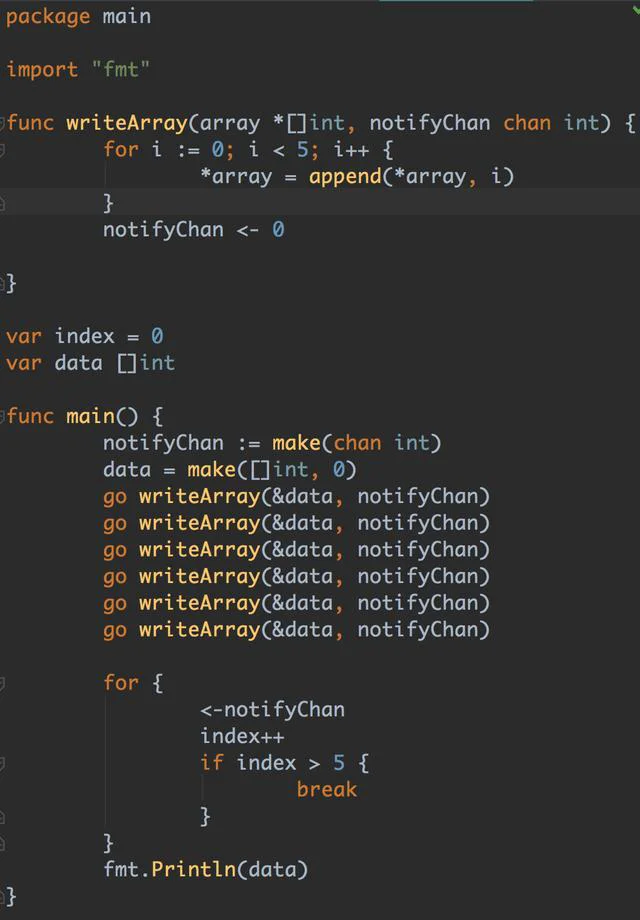640x920 pixels.
Task: Click 'data' inside the Println call
Action: coord(272,870)
